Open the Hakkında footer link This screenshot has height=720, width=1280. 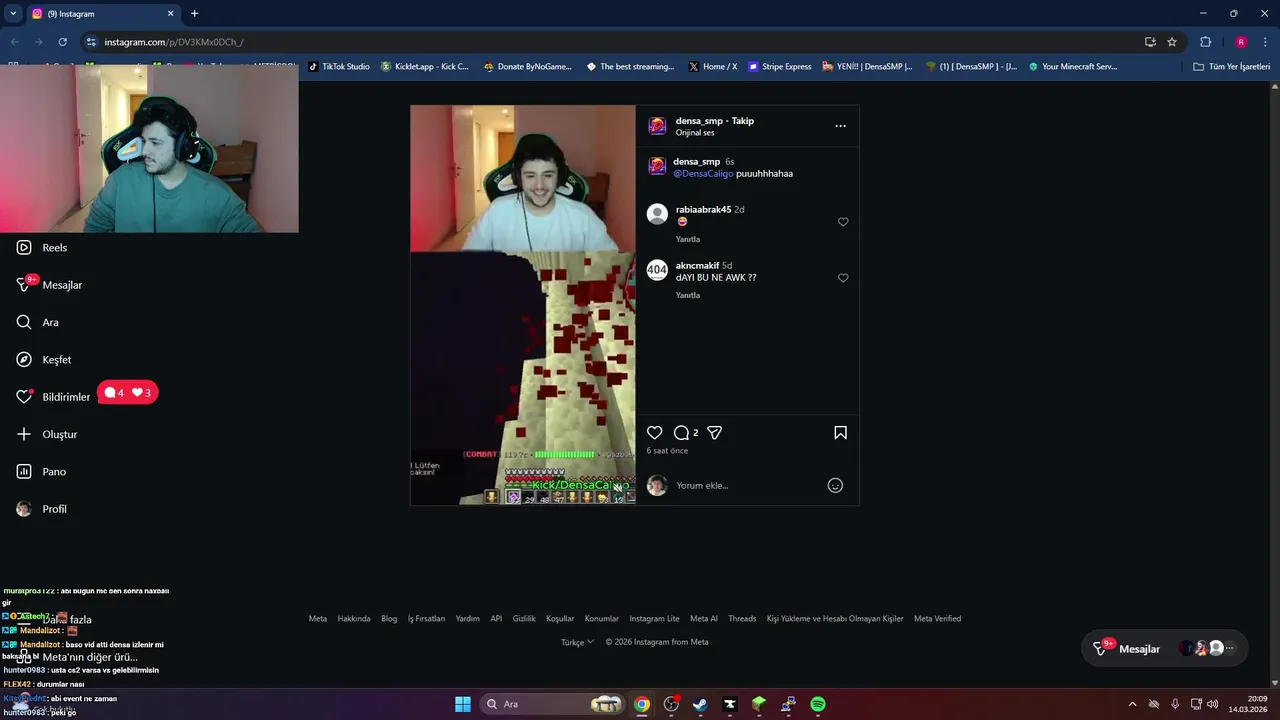tap(354, 619)
